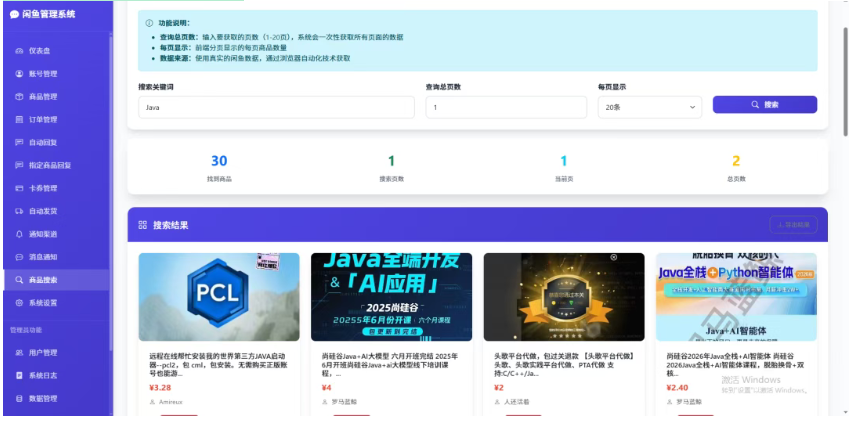855x440 pixels.
Task: Open the 每页显示 20条 dropdown
Action: coord(650,107)
